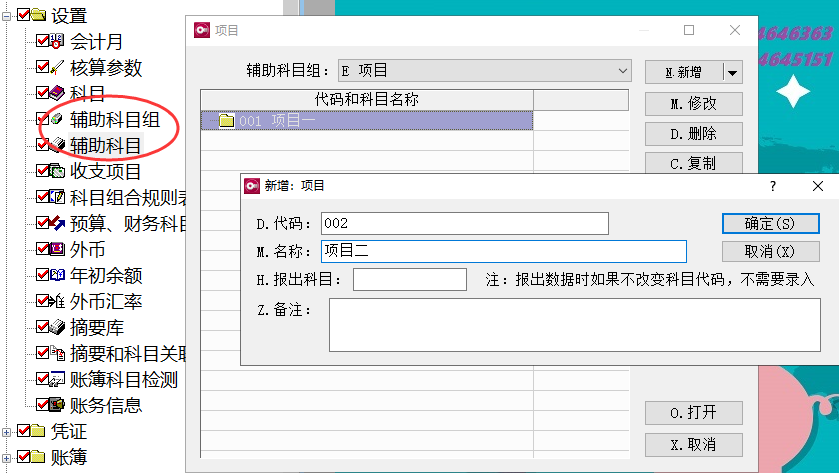This screenshot has width=839, height=473.
Task: Toggle the 摘要库 checkbox
Action: pos(43,327)
